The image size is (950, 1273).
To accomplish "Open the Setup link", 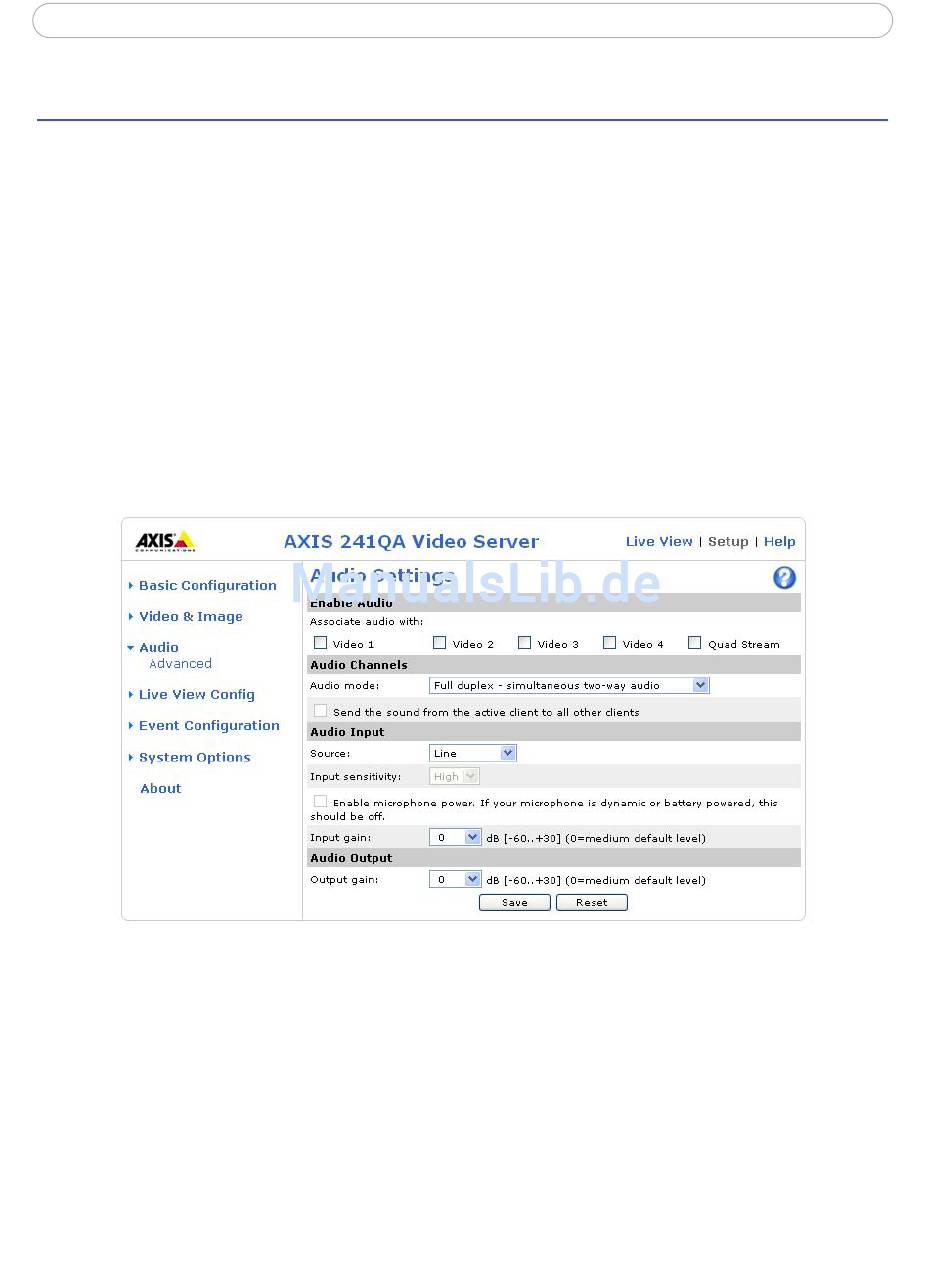I will pos(728,542).
